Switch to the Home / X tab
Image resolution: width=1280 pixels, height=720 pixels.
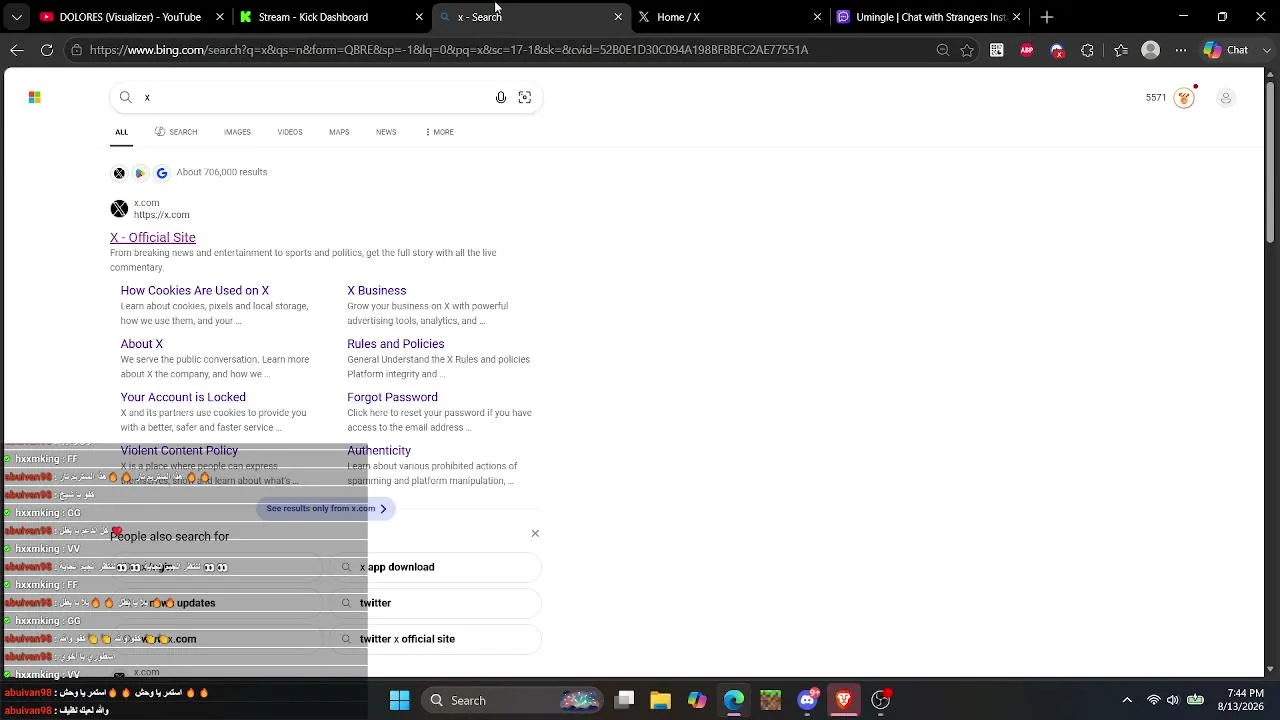[728, 17]
